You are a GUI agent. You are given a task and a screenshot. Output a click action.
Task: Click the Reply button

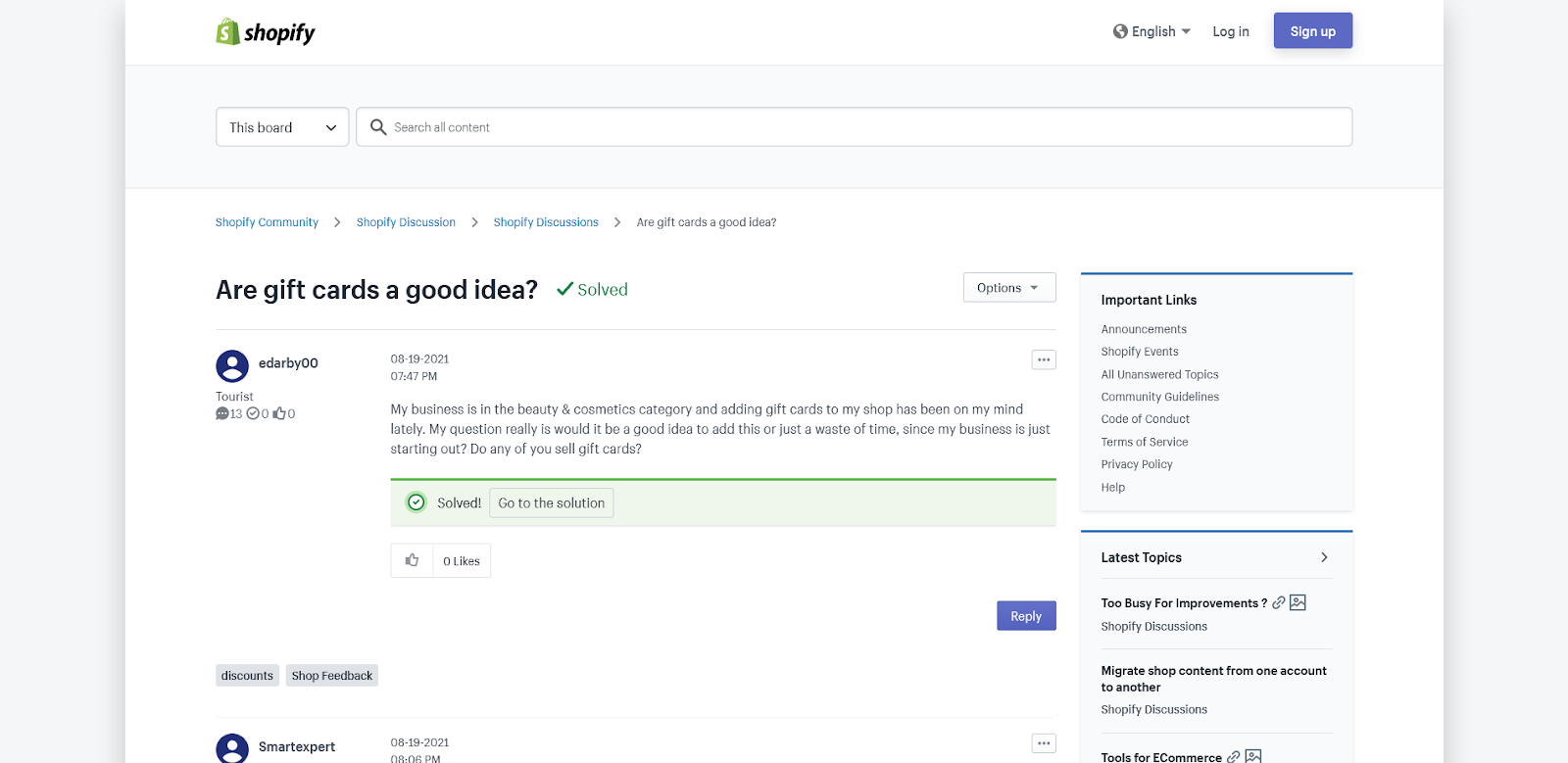coord(1026,616)
